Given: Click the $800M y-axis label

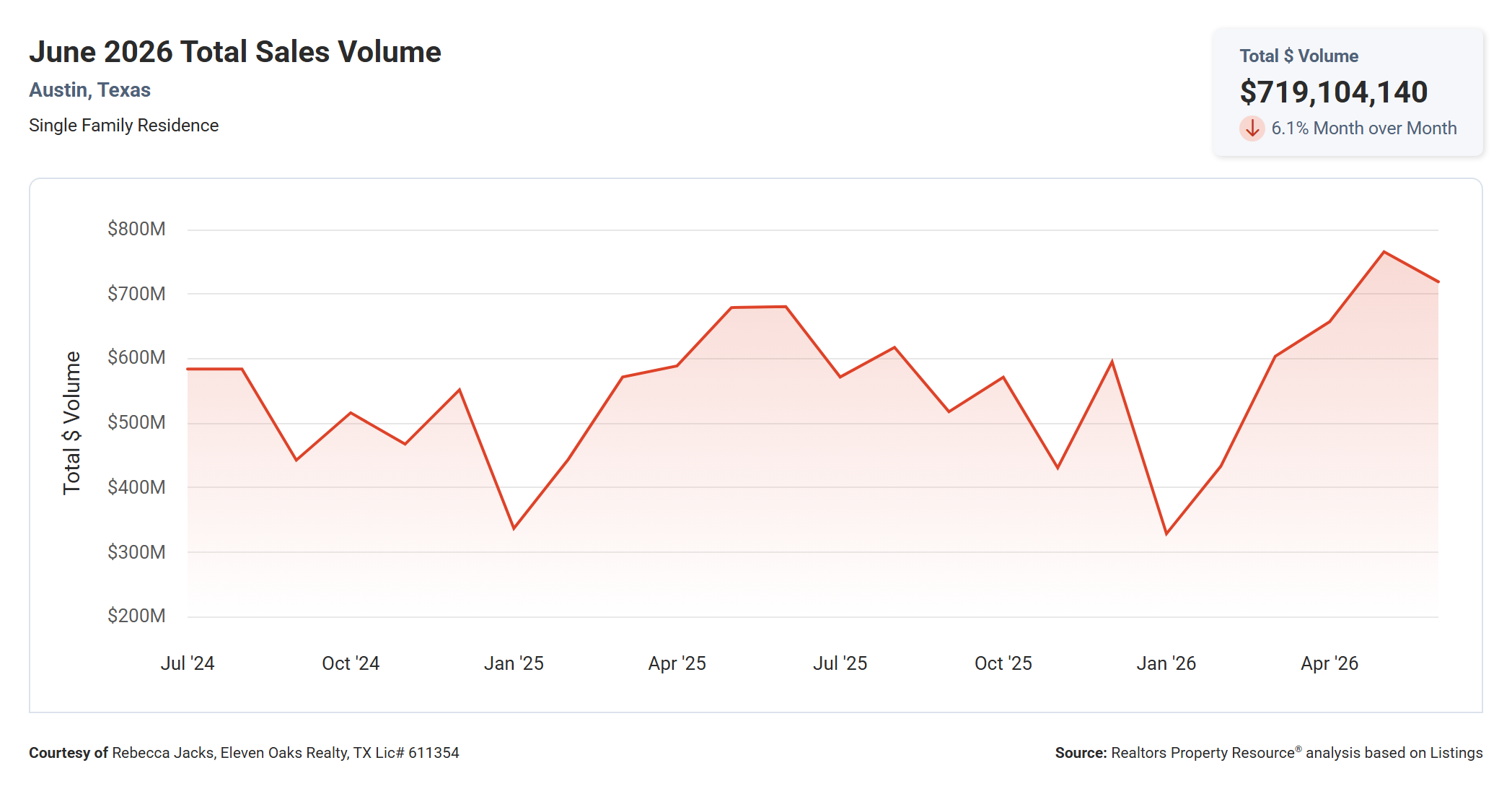Looking at the screenshot, I should tap(136, 230).
